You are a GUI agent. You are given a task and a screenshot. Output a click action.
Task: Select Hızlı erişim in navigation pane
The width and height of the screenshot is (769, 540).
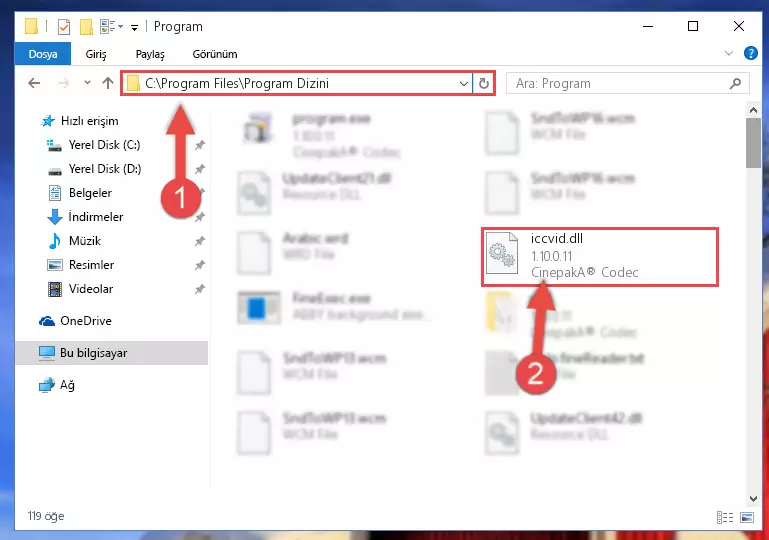[89, 121]
